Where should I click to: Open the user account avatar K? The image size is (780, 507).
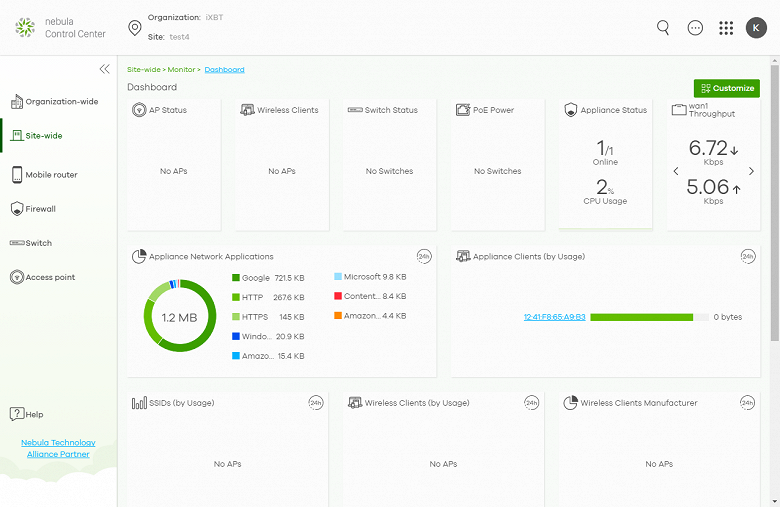click(x=756, y=28)
